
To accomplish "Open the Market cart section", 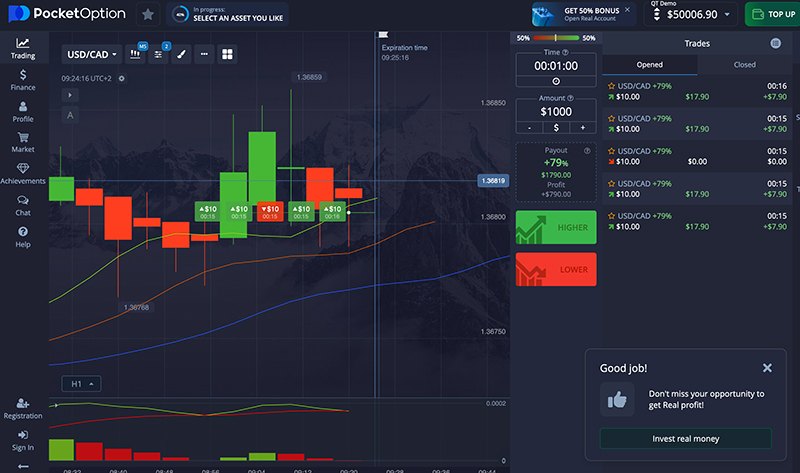I will 23,142.
